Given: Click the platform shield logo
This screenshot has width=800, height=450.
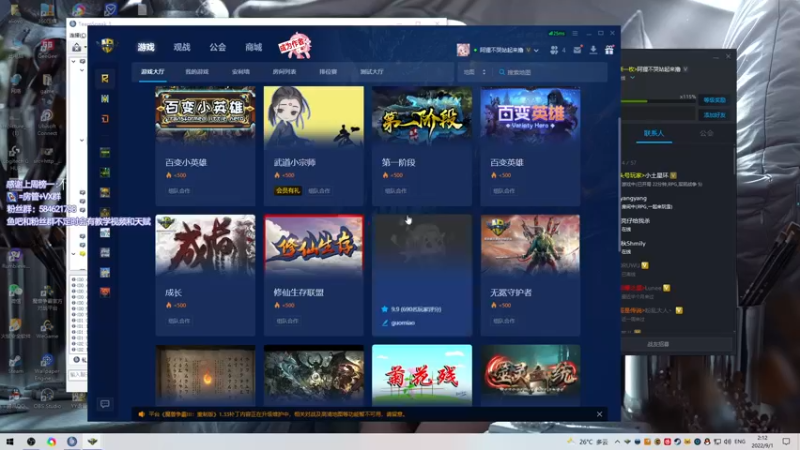Looking at the screenshot, I should pos(107,46).
